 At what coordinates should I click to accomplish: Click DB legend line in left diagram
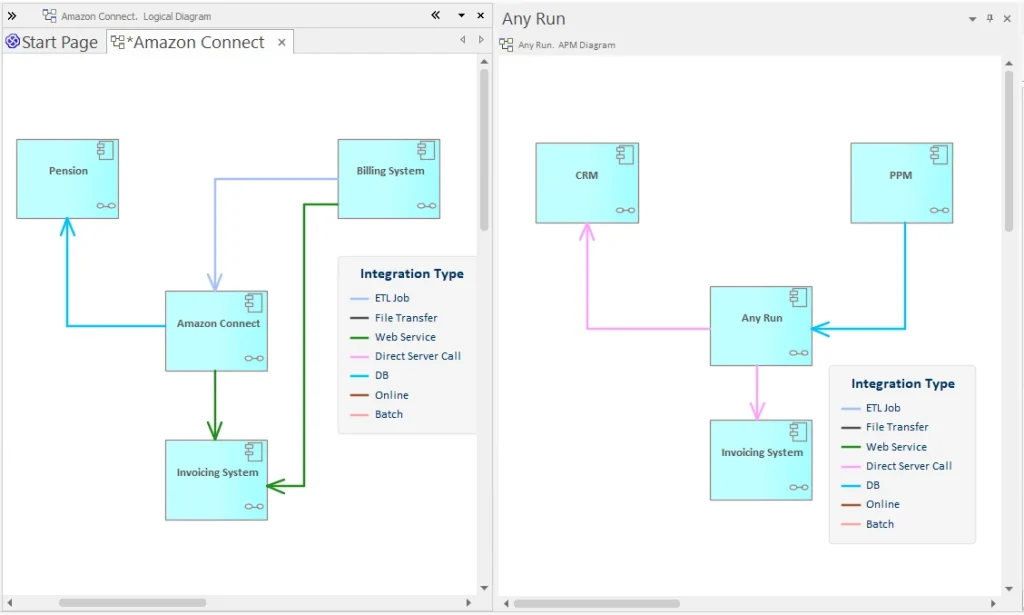click(x=359, y=376)
